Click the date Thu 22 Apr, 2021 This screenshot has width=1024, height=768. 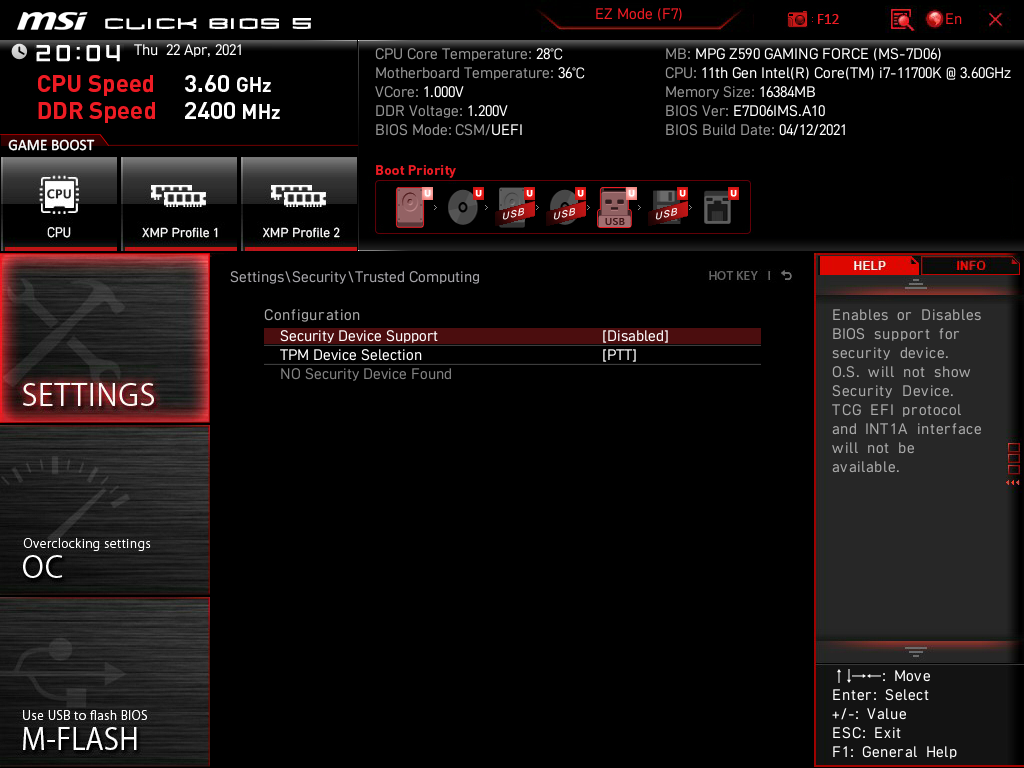pyautogui.click(x=188, y=50)
